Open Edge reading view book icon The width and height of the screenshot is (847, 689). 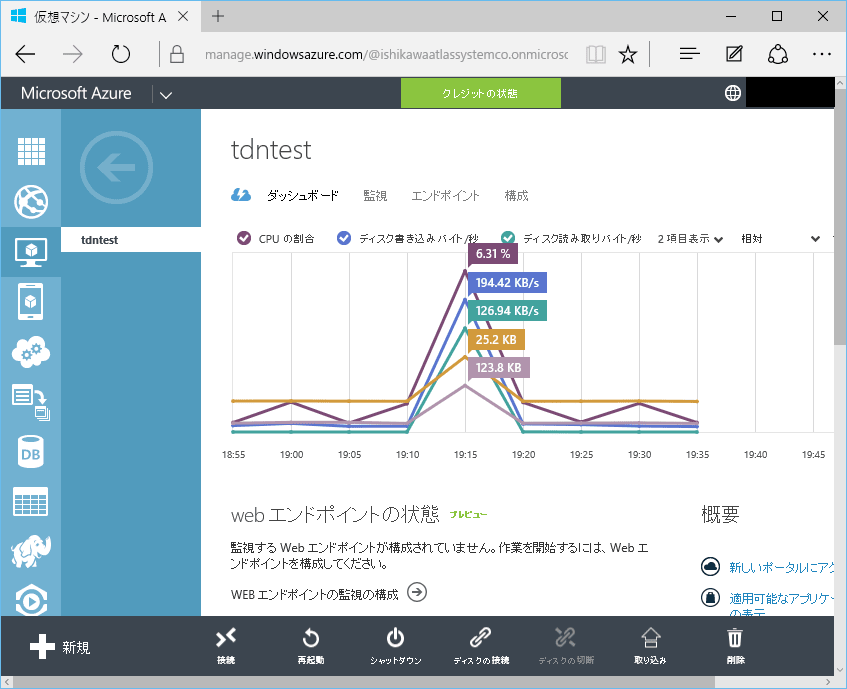pos(595,54)
